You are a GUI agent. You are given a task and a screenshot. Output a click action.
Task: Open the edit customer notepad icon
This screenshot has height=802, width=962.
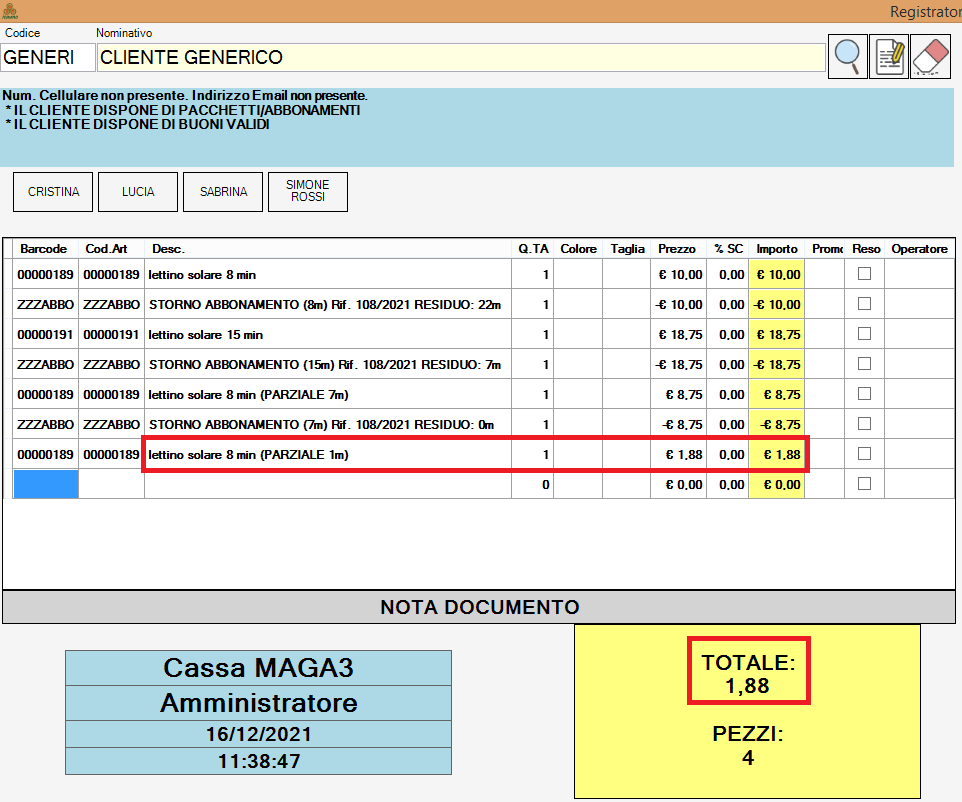(889, 57)
